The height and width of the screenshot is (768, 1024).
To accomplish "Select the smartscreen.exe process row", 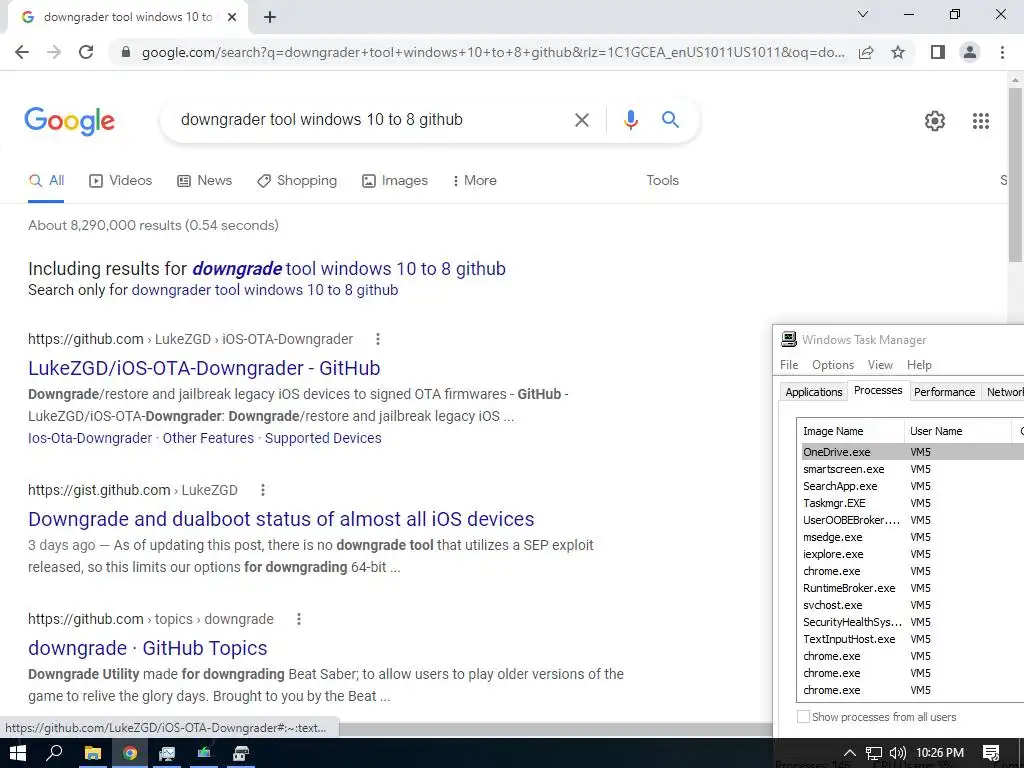I will (x=911, y=469).
